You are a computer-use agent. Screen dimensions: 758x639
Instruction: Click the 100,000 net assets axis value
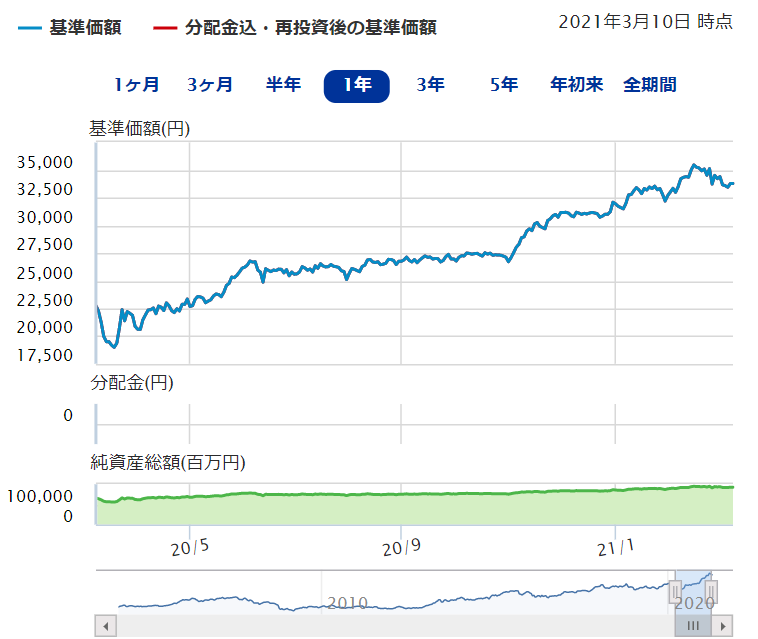(x=40, y=496)
